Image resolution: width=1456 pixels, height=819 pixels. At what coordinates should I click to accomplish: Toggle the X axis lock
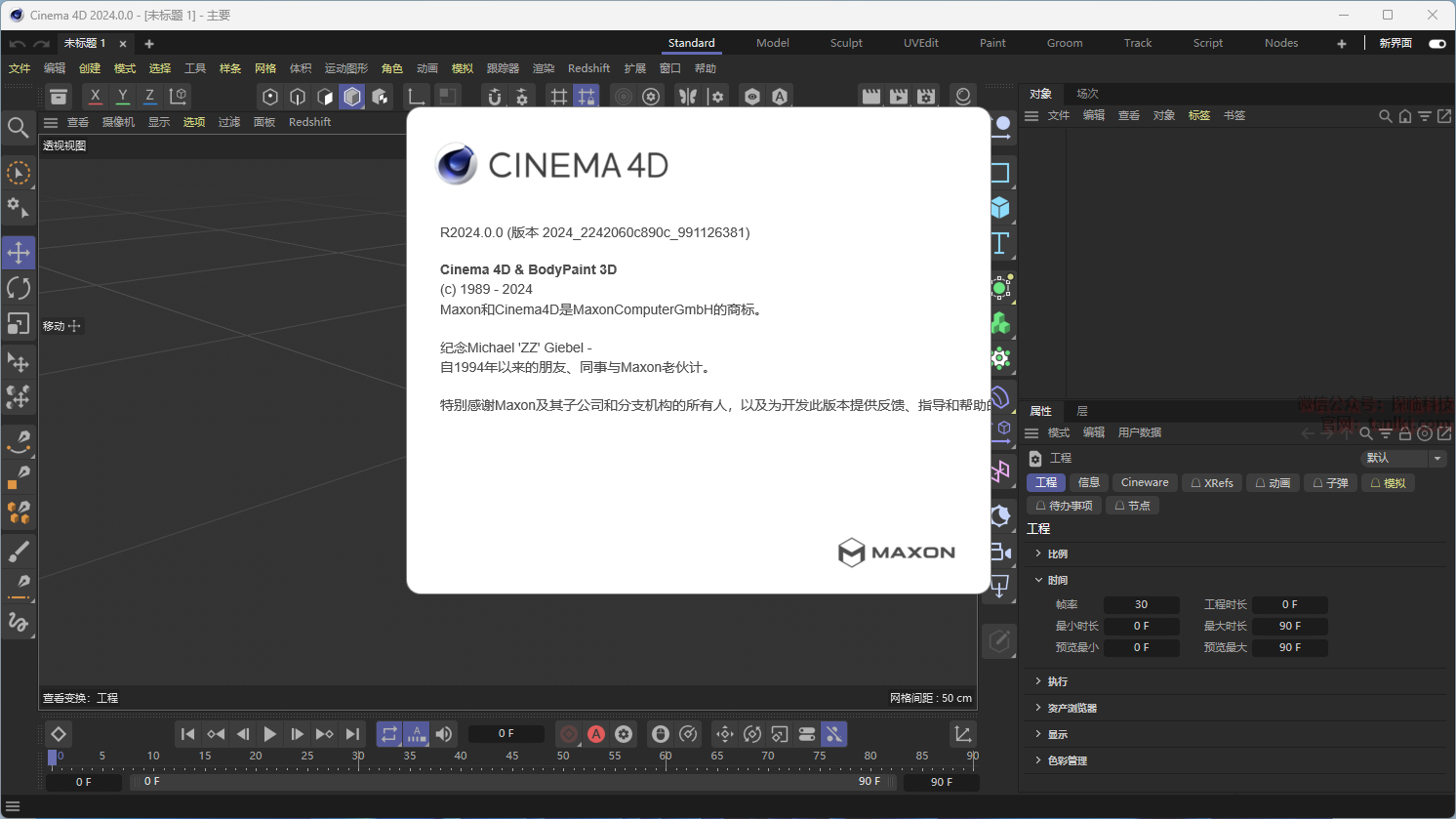(95, 96)
